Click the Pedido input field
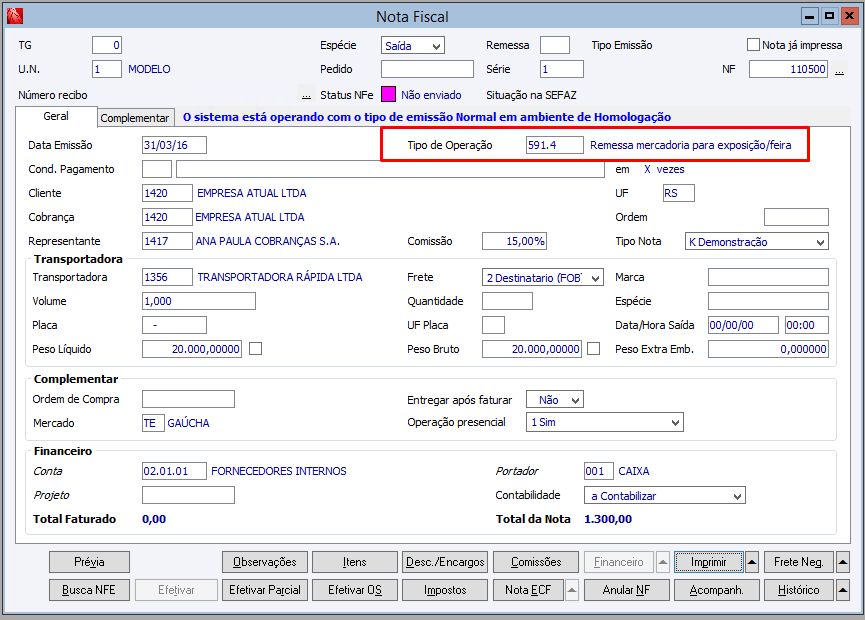865x620 pixels. point(428,69)
